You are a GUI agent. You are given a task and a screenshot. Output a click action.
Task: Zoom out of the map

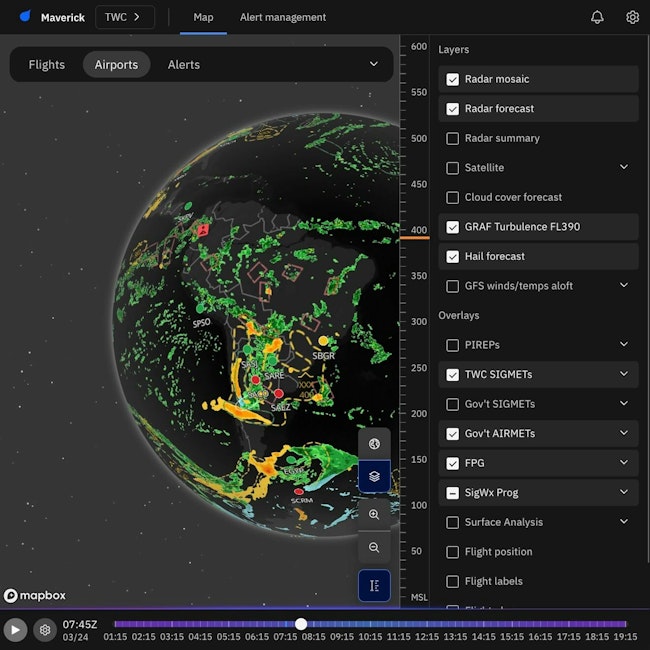tap(374, 547)
